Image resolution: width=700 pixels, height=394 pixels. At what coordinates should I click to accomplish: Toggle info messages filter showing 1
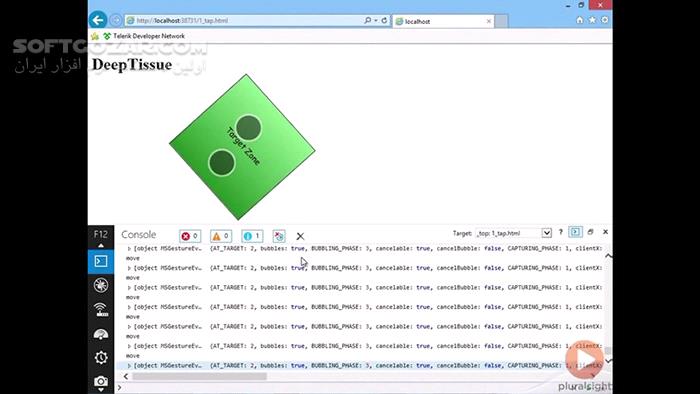[252, 236]
